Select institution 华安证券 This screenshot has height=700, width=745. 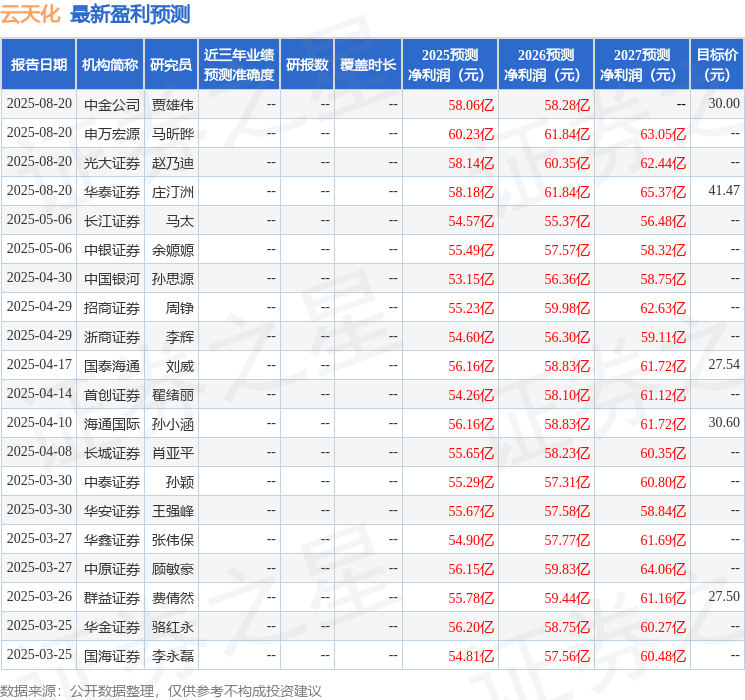pos(112,510)
